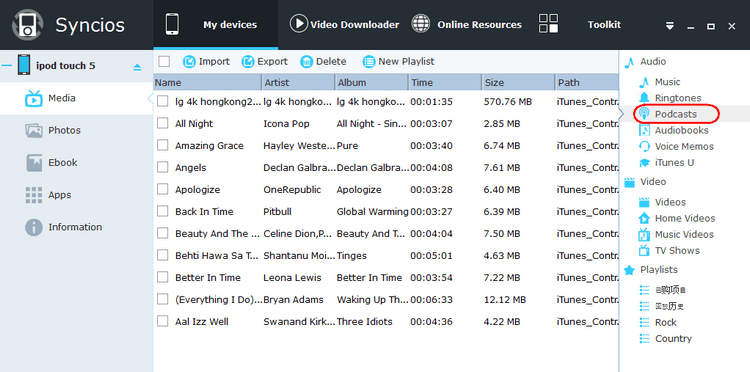Click the phone icon beside My devices
750x372 pixels.
172,24
